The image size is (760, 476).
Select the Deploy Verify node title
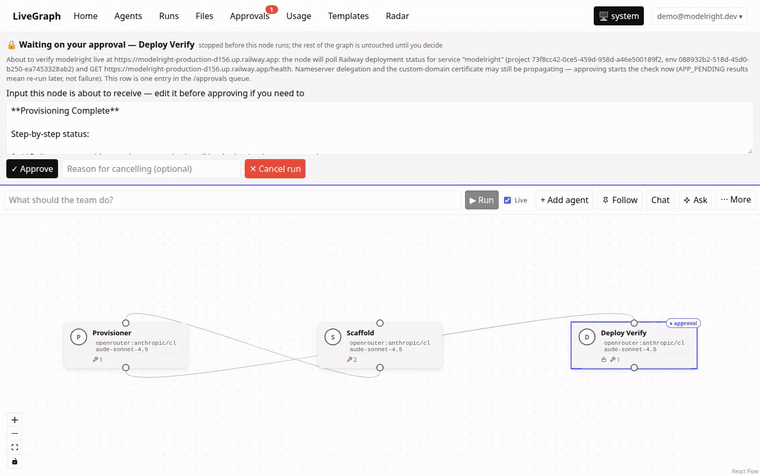point(623,333)
